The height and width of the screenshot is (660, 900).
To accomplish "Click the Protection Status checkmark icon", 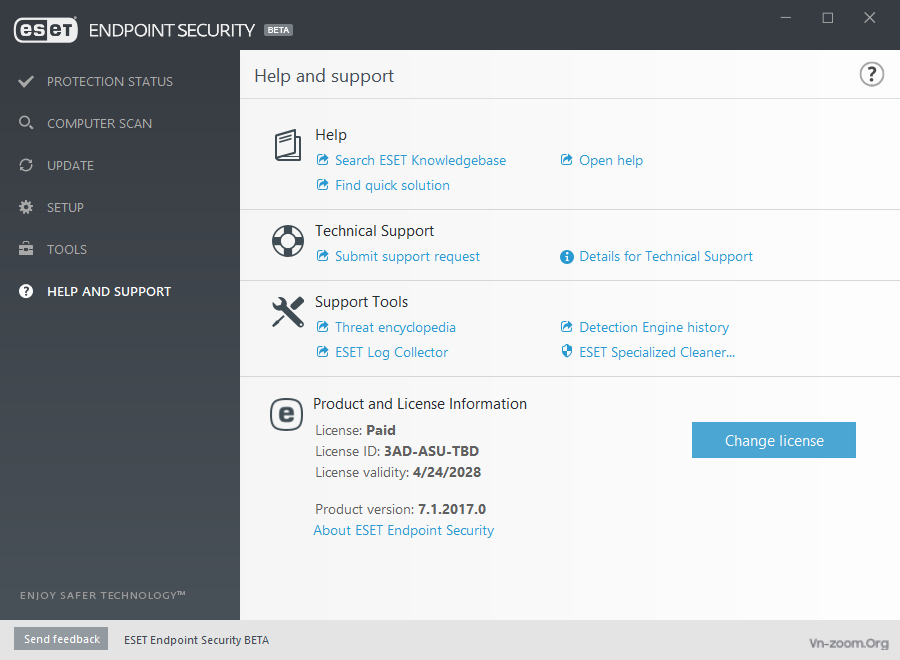I will point(26,81).
